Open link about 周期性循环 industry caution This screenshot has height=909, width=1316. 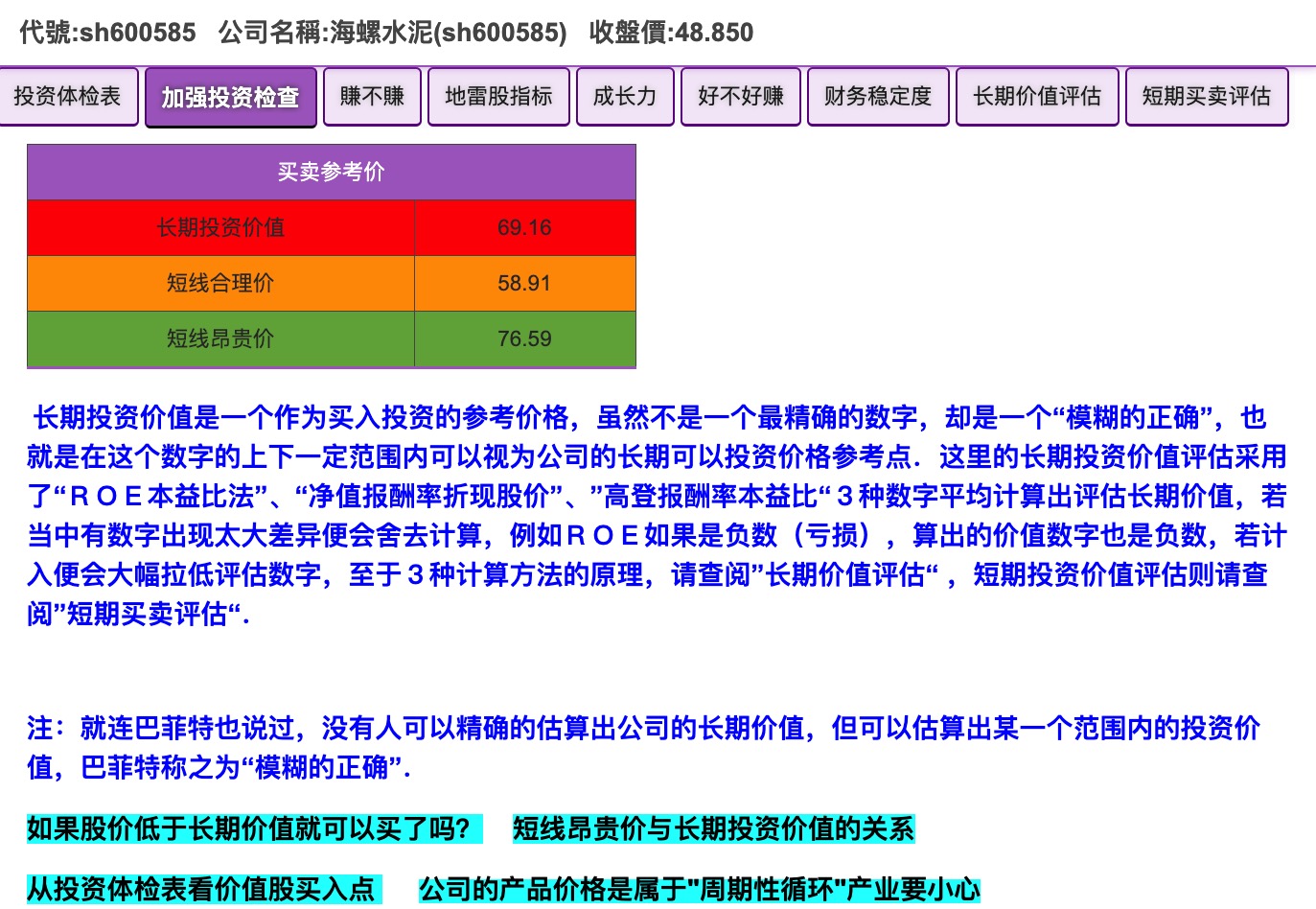700,889
